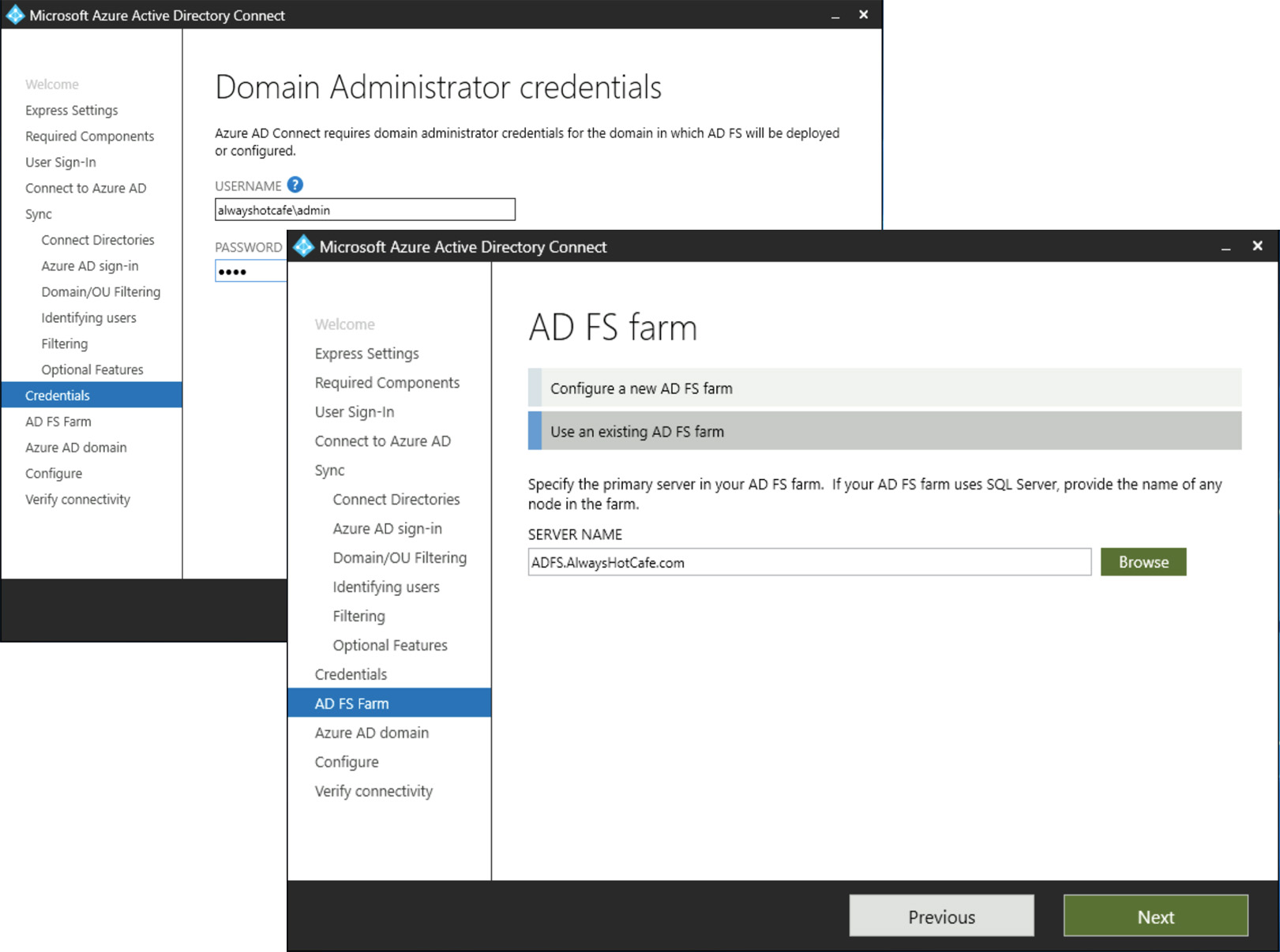Click the password field in back window
The width and height of the screenshot is (1280, 952).
[x=251, y=272]
